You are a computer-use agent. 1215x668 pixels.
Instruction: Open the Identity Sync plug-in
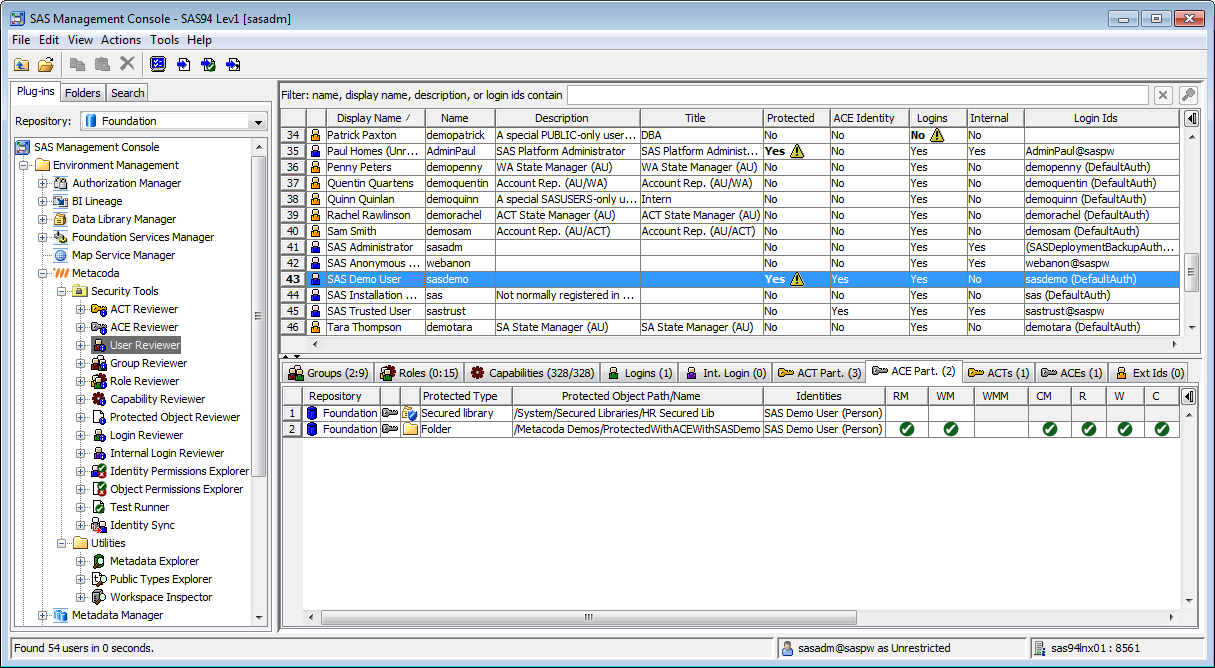(x=142, y=525)
